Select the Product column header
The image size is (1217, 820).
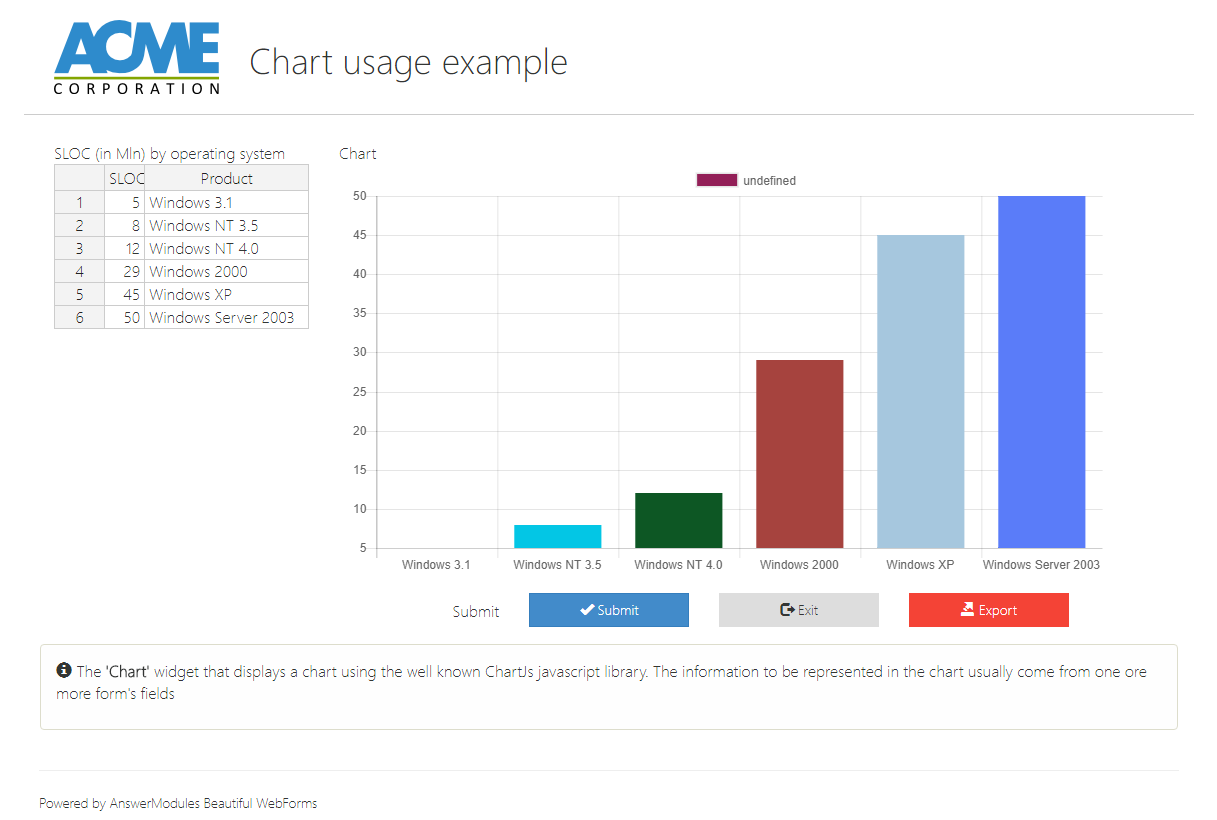226,179
